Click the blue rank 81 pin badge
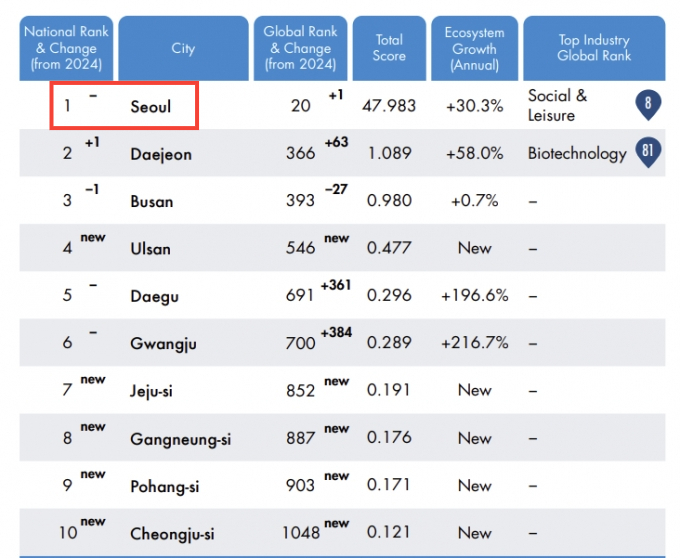 click(648, 152)
